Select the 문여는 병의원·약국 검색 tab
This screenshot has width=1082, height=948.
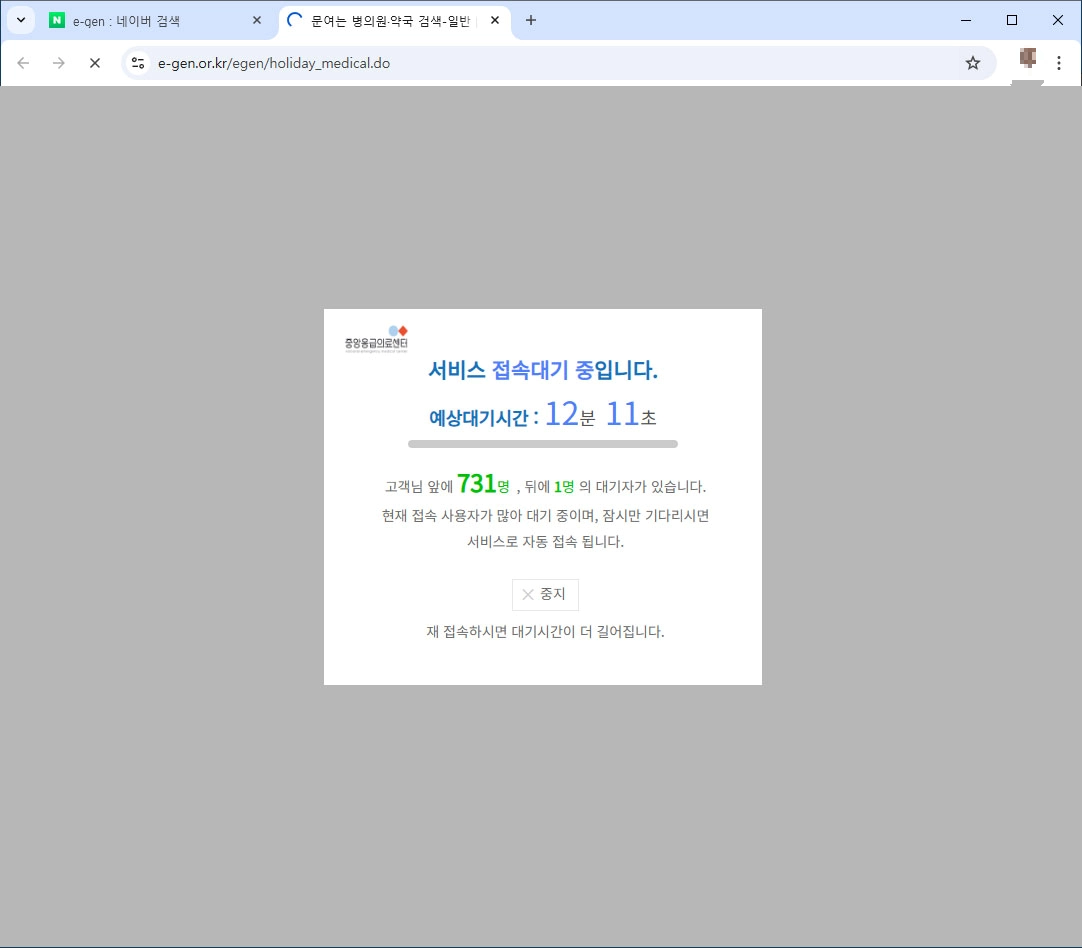pyautogui.click(x=390, y=20)
